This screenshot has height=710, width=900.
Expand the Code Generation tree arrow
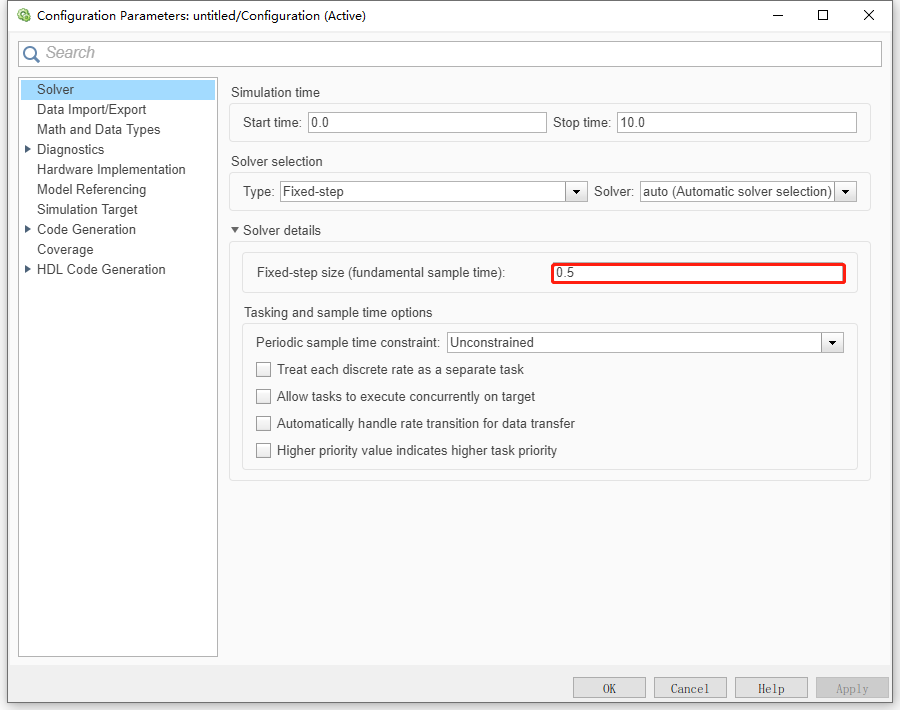point(28,229)
